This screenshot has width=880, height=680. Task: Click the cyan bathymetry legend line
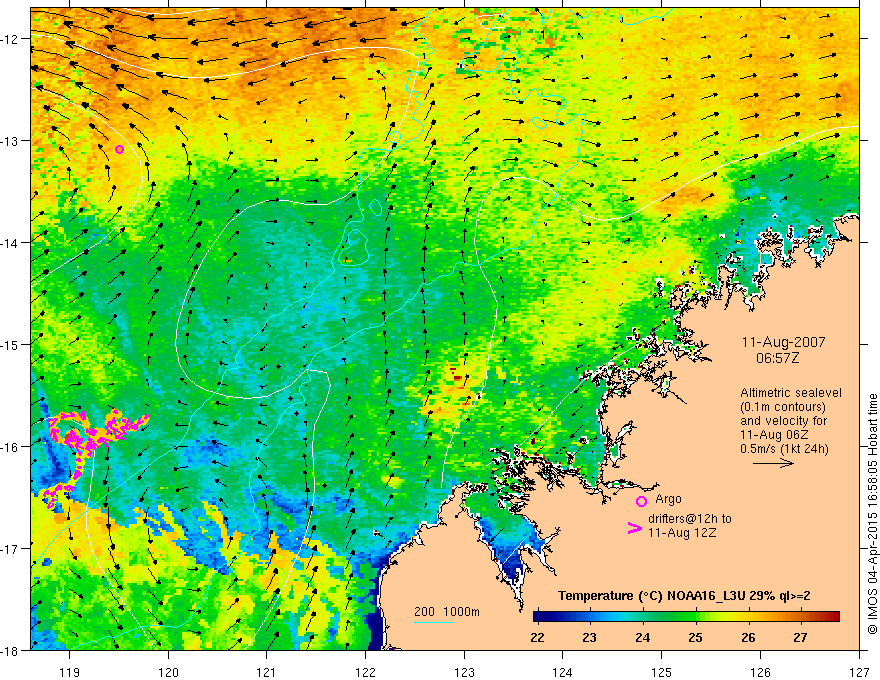click(434, 622)
